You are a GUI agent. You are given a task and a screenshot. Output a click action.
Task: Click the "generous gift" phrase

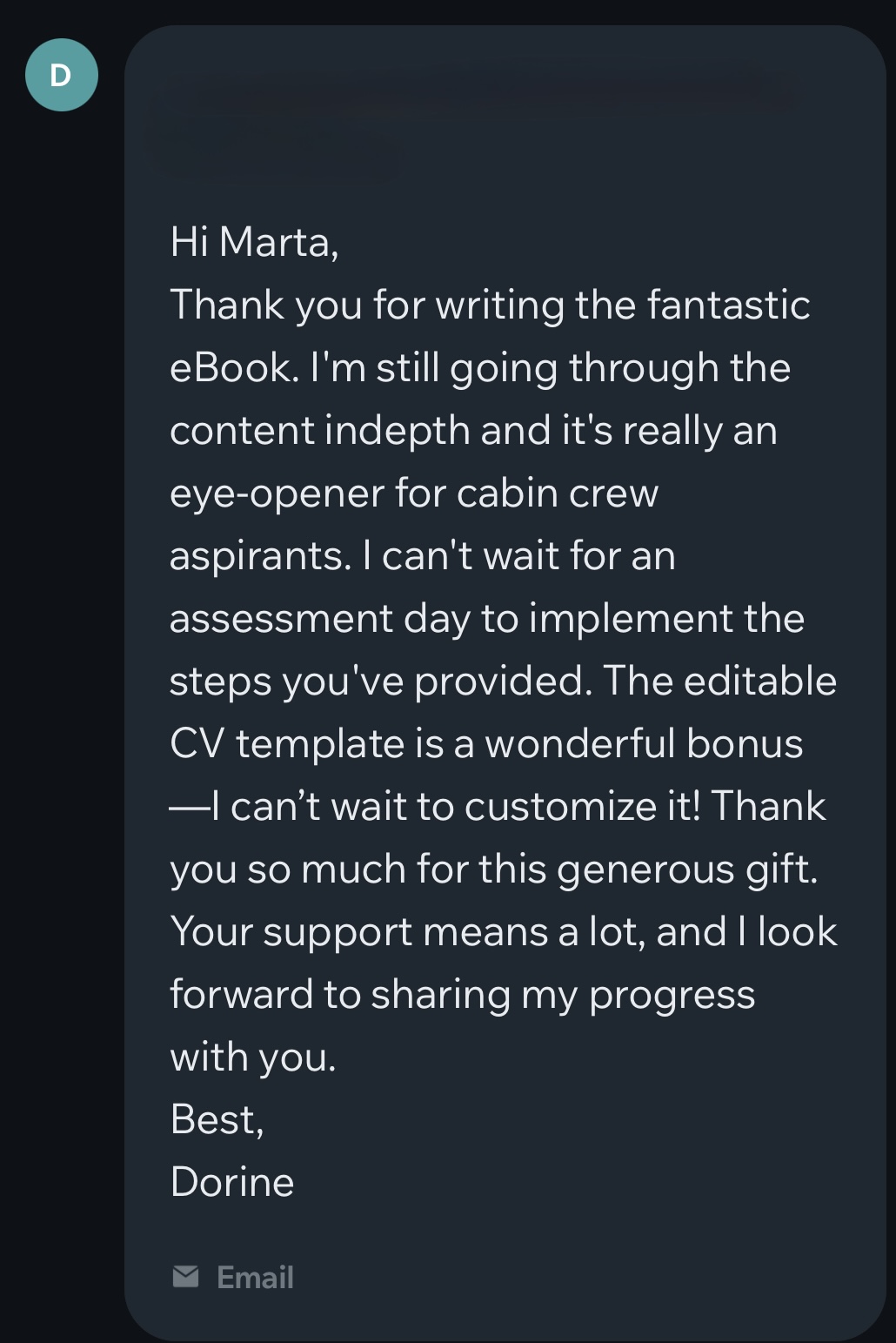[x=685, y=869]
